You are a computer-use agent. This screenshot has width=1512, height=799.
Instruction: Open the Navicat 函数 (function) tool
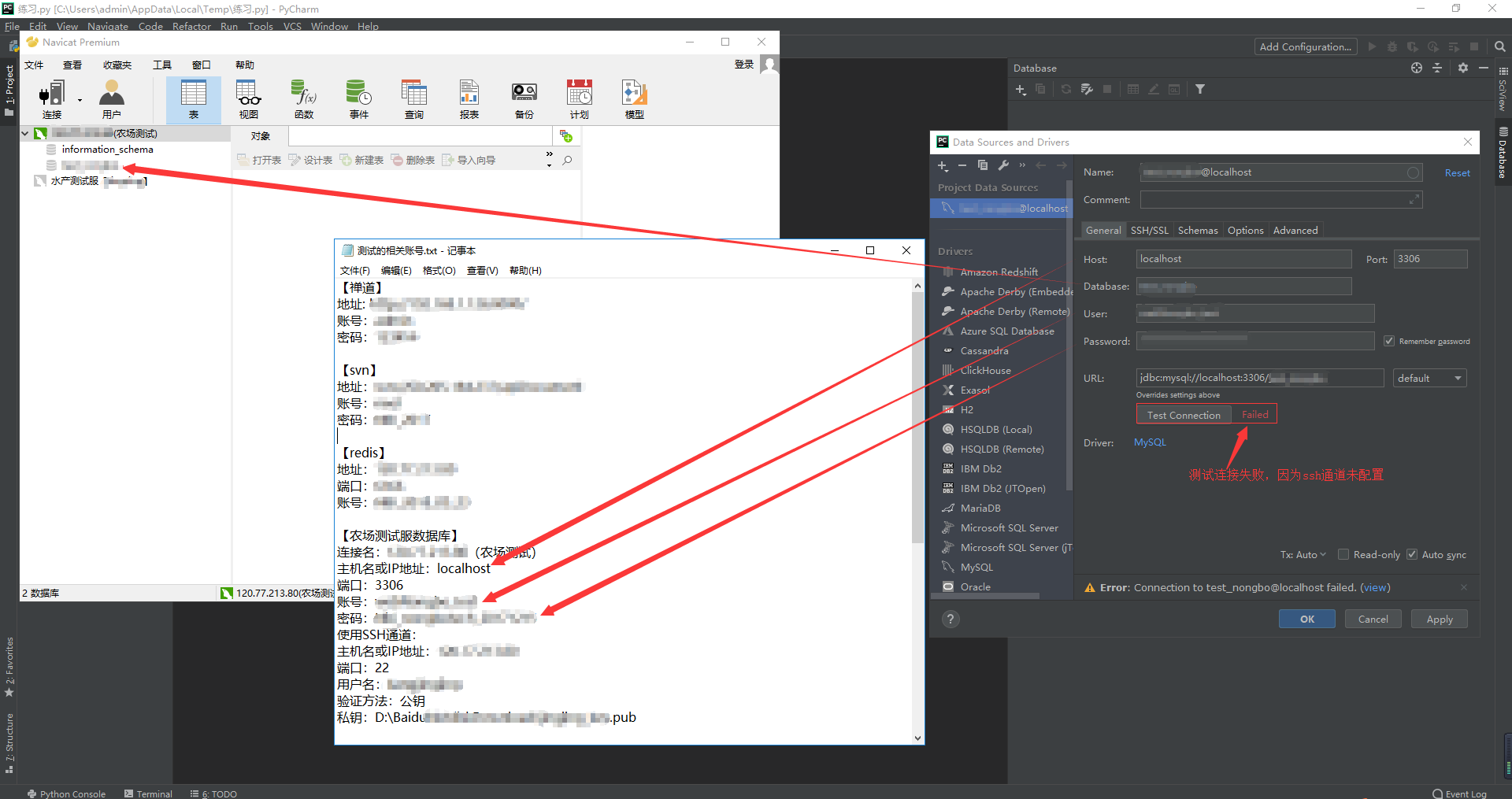tap(304, 99)
